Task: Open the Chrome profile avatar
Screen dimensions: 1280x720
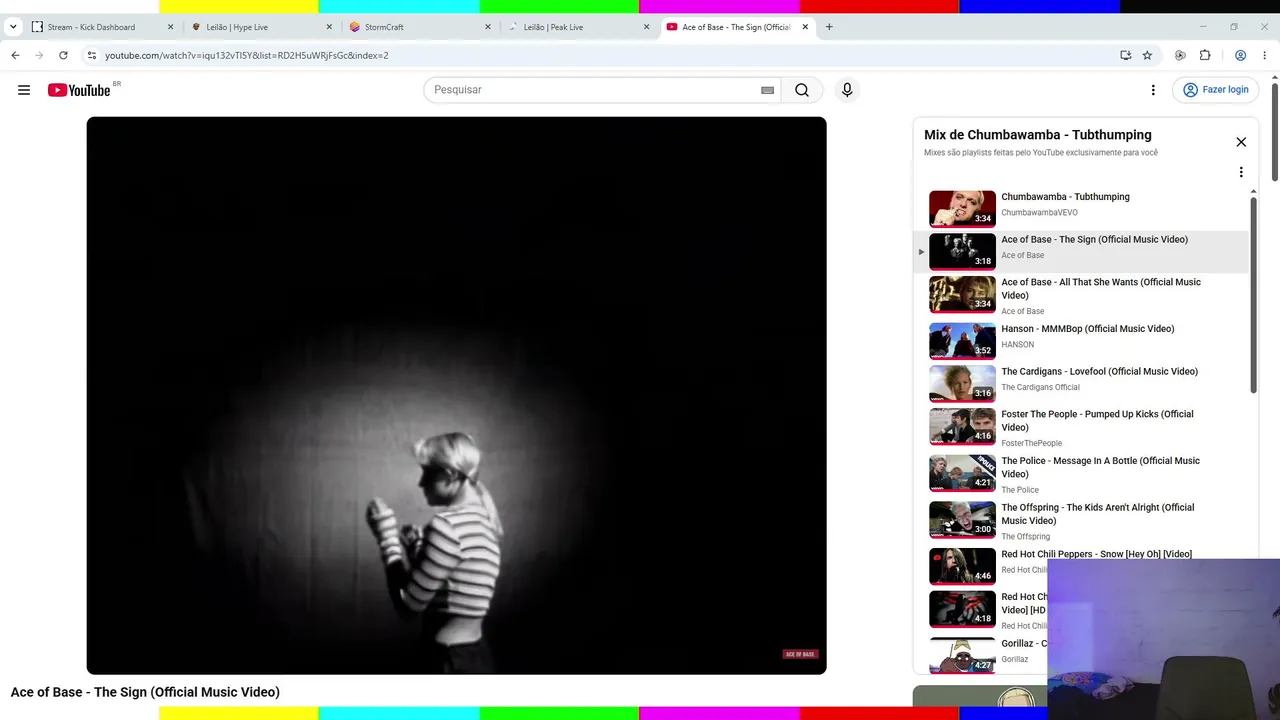Action: pyautogui.click(x=1240, y=55)
